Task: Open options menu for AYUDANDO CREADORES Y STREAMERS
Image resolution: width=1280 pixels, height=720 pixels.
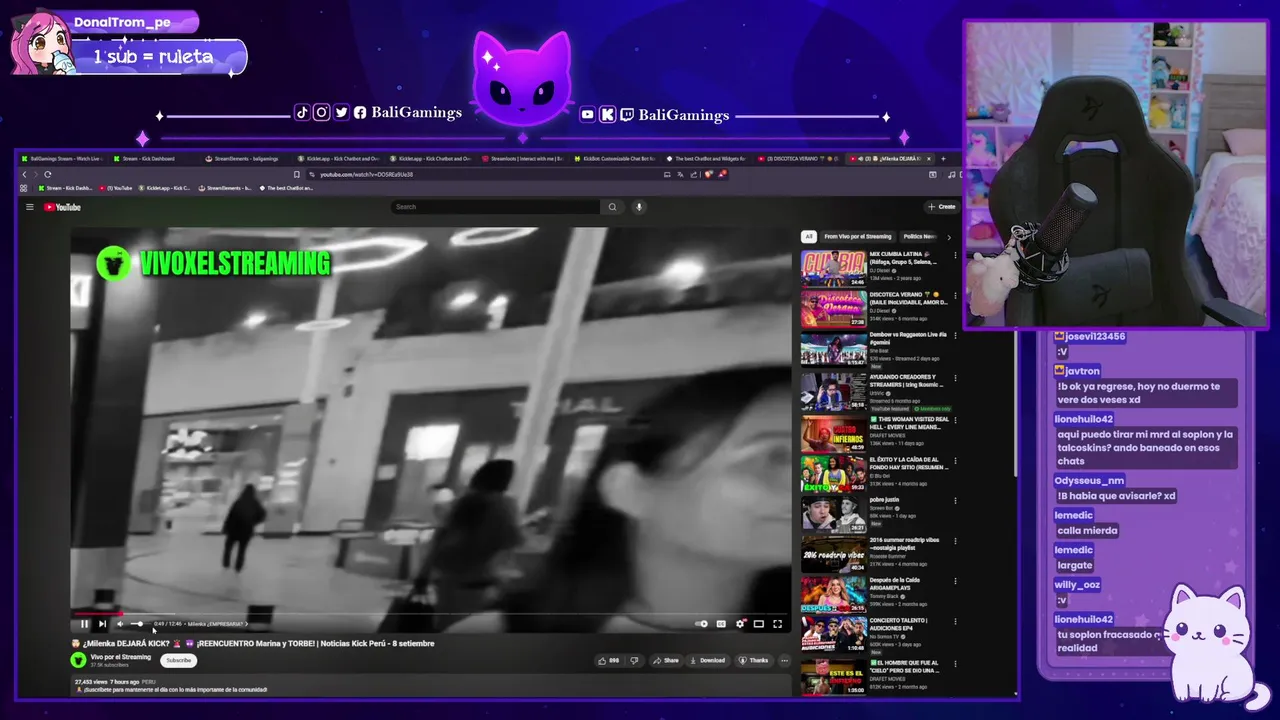Action: coord(955,378)
